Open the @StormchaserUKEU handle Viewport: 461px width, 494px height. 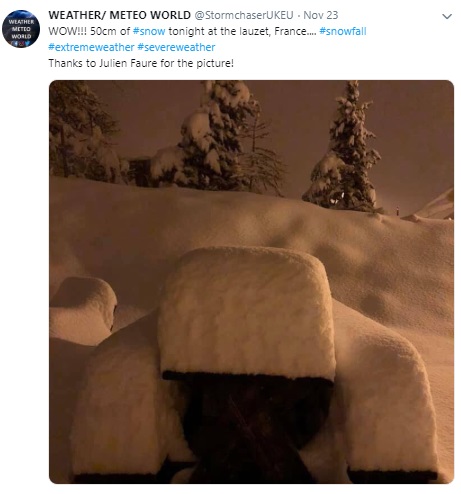click(244, 15)
